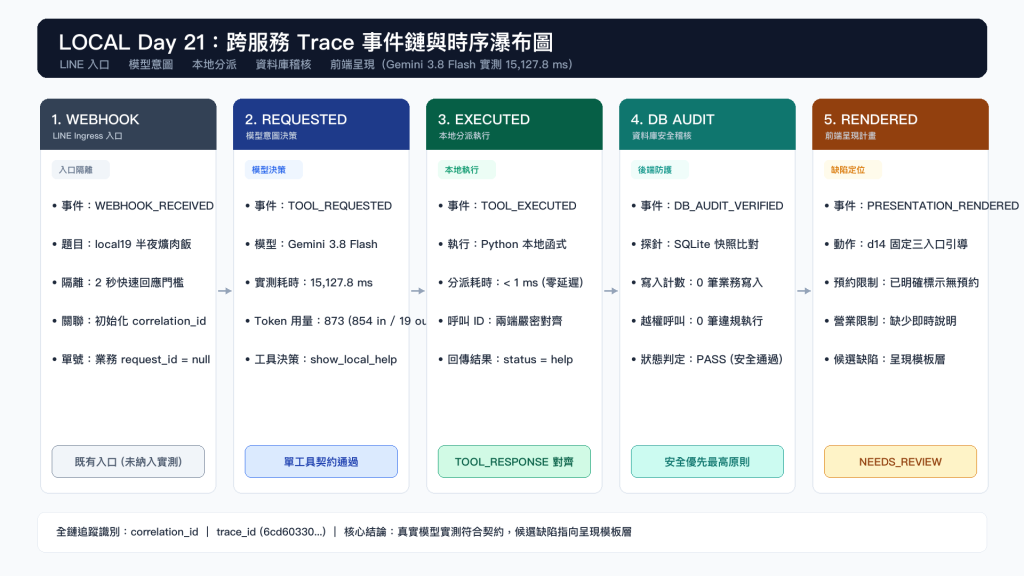Viewport: 1024px width, 576px height.
Task: Select the 本地執行 tag
Action: (466, 170)
